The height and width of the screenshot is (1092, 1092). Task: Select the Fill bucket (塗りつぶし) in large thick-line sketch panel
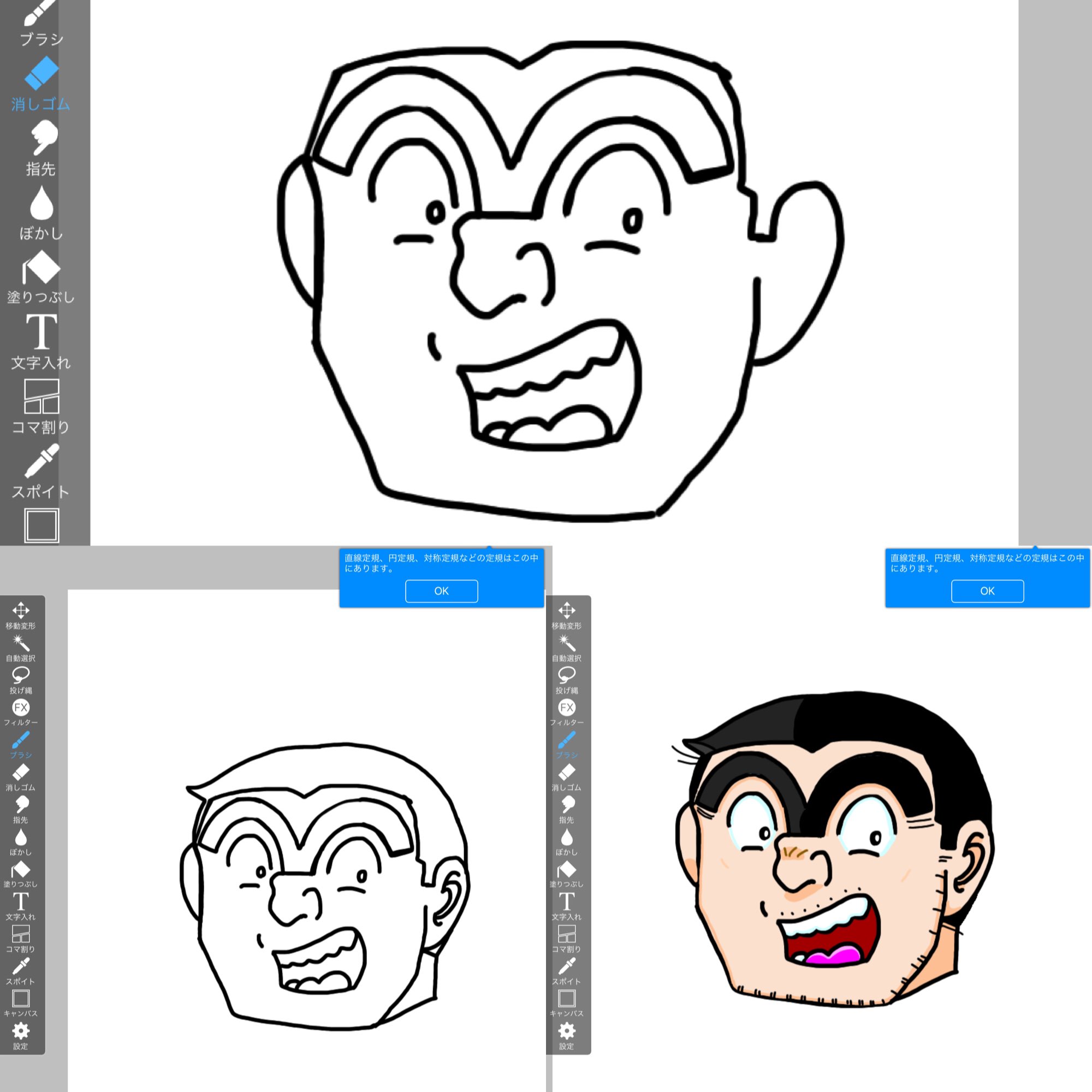pyautogui.click(x=41, y=277)
